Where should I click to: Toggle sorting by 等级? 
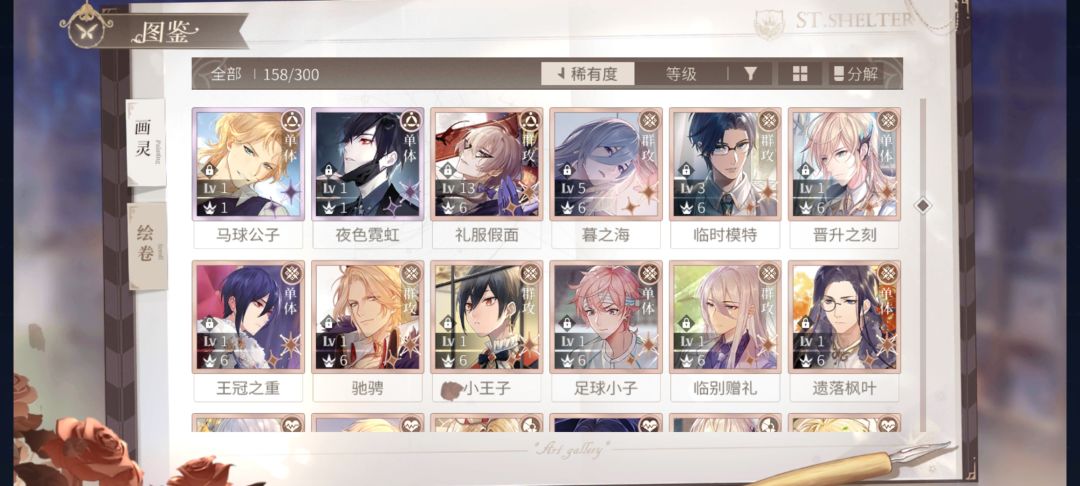click(x=681, y=74)
